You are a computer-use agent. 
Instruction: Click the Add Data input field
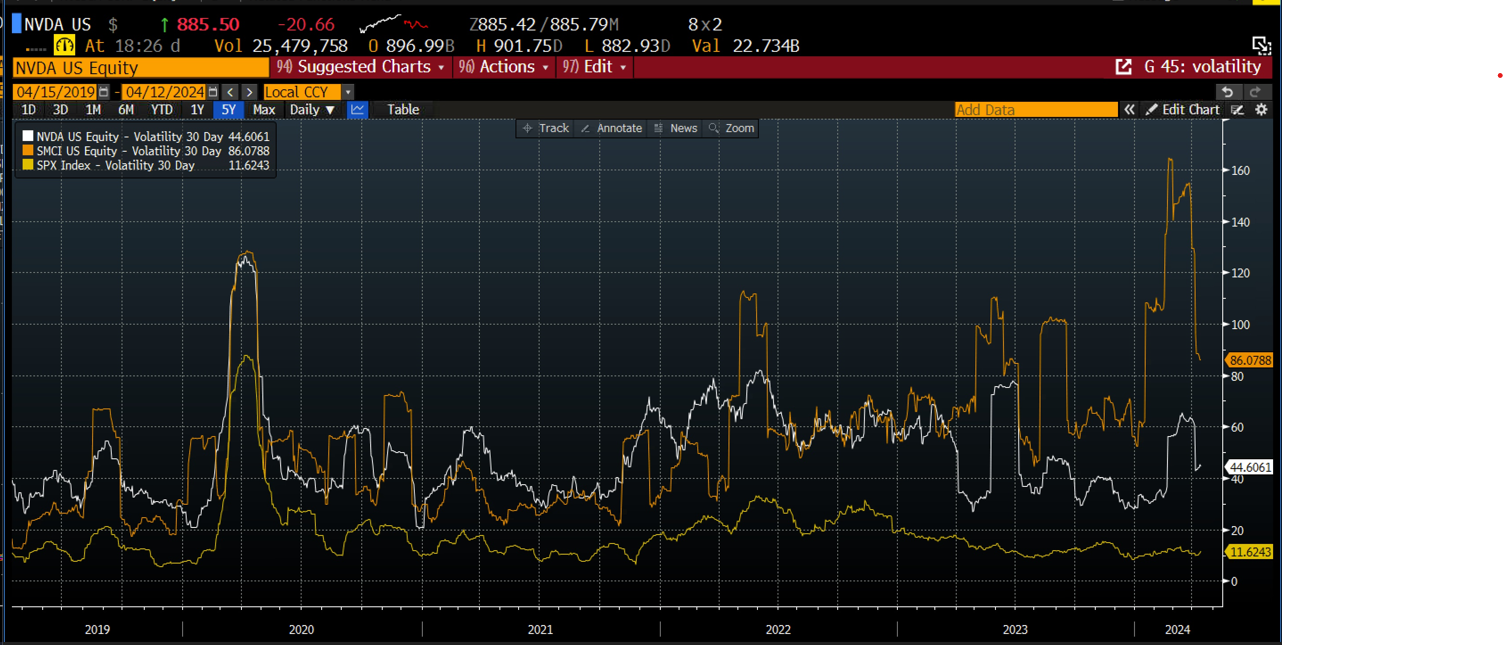1035,110
